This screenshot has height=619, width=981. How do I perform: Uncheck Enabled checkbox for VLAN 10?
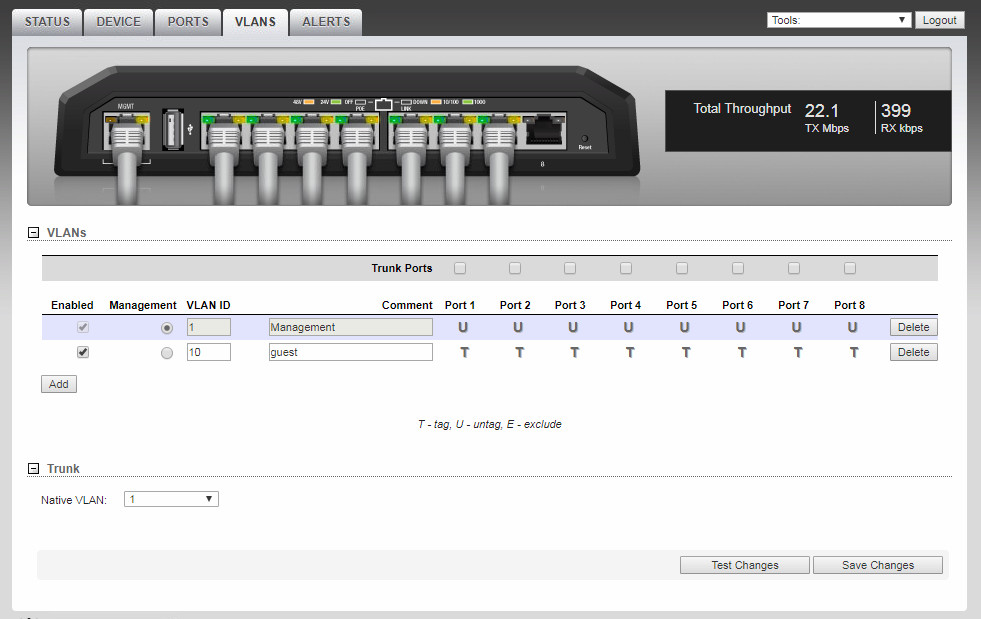click(83, 352)
